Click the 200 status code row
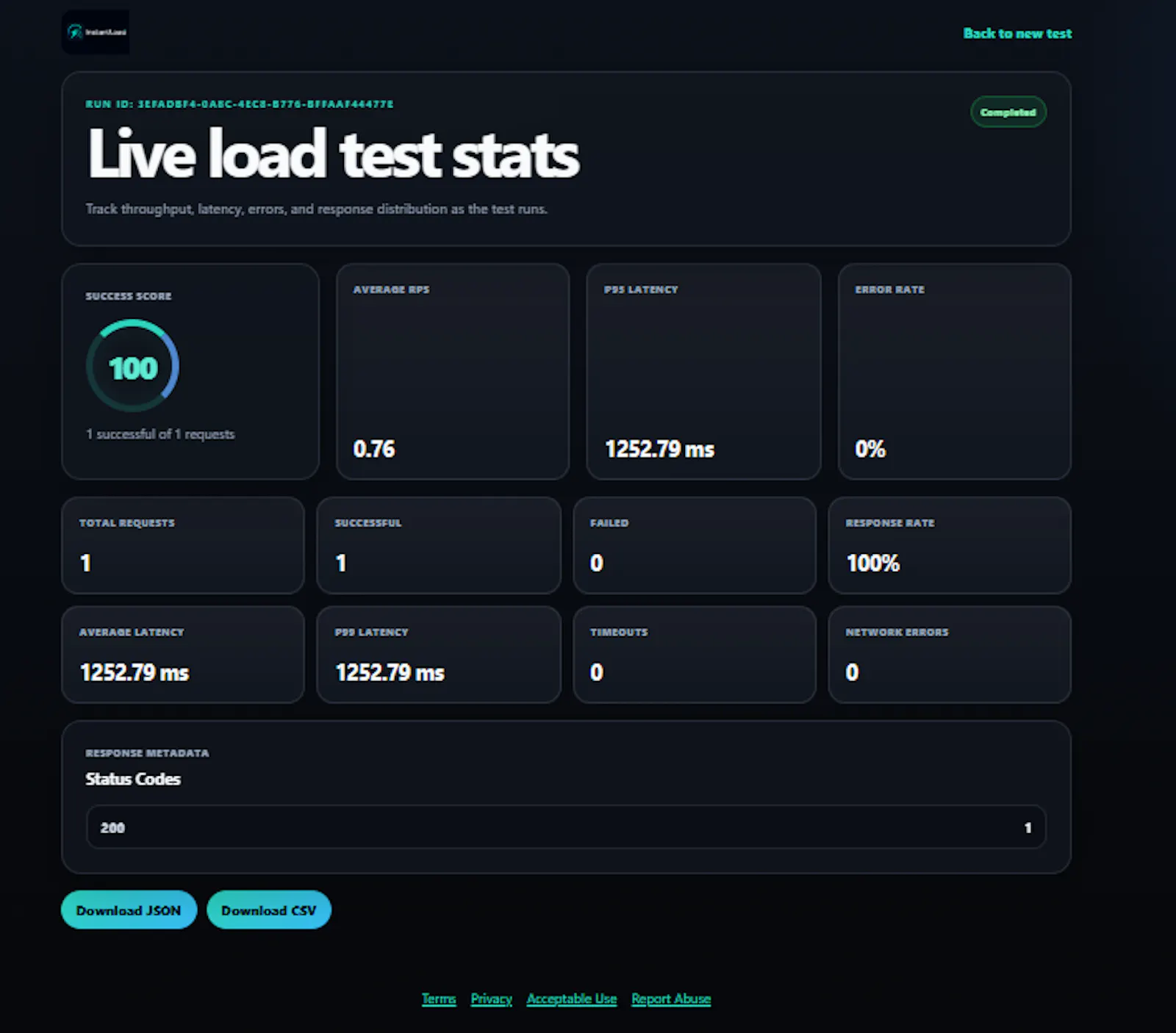Image resolution: width=1176 pixels, height=1033 pixels. [566, 827]
